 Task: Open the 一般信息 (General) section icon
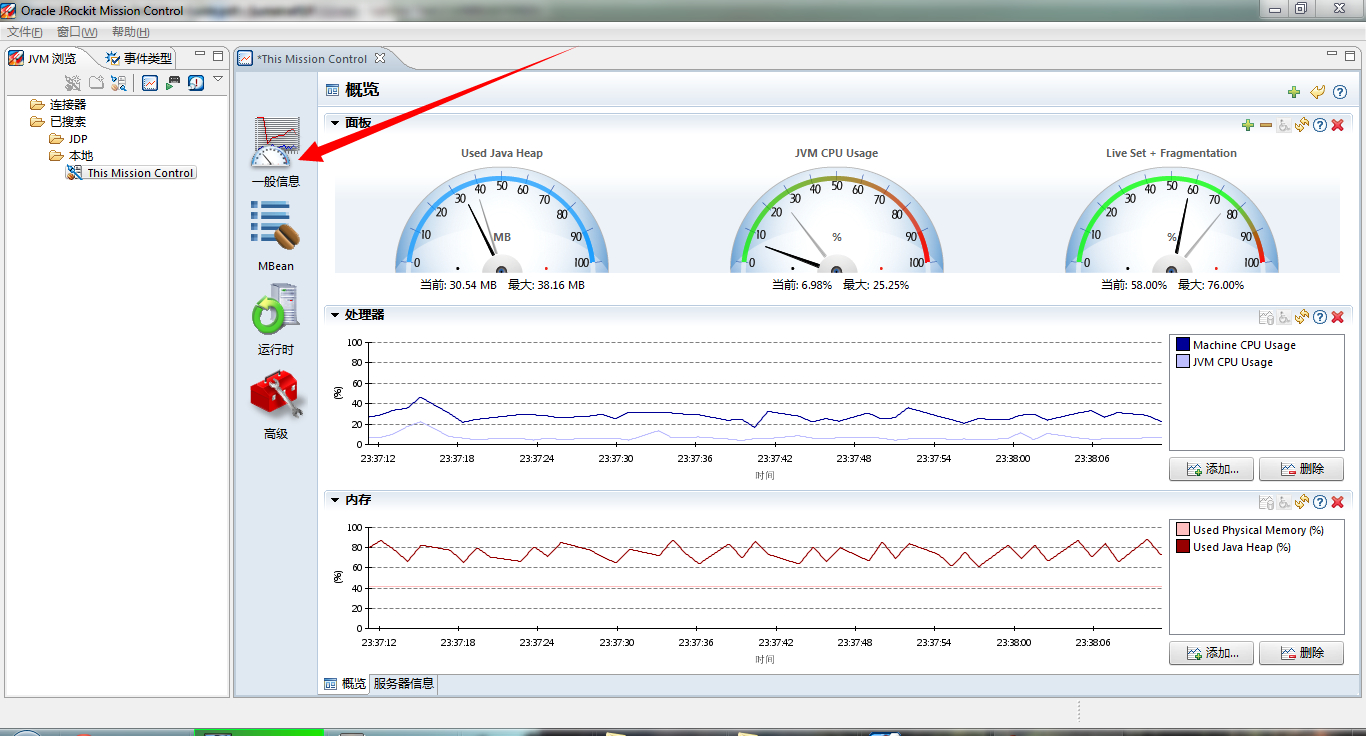coord(275,142)
